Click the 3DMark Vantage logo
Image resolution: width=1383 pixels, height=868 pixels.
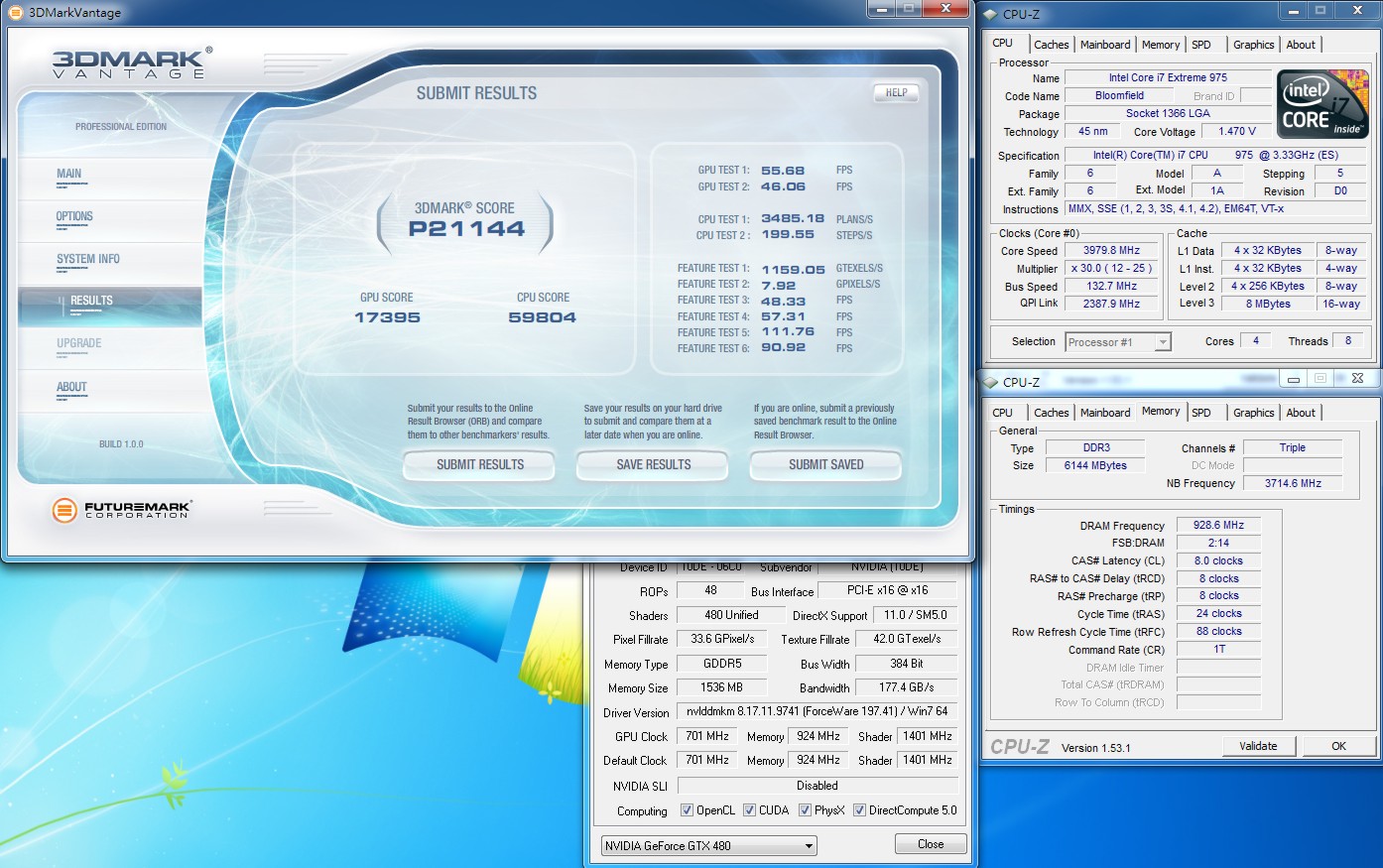point(132,62)
